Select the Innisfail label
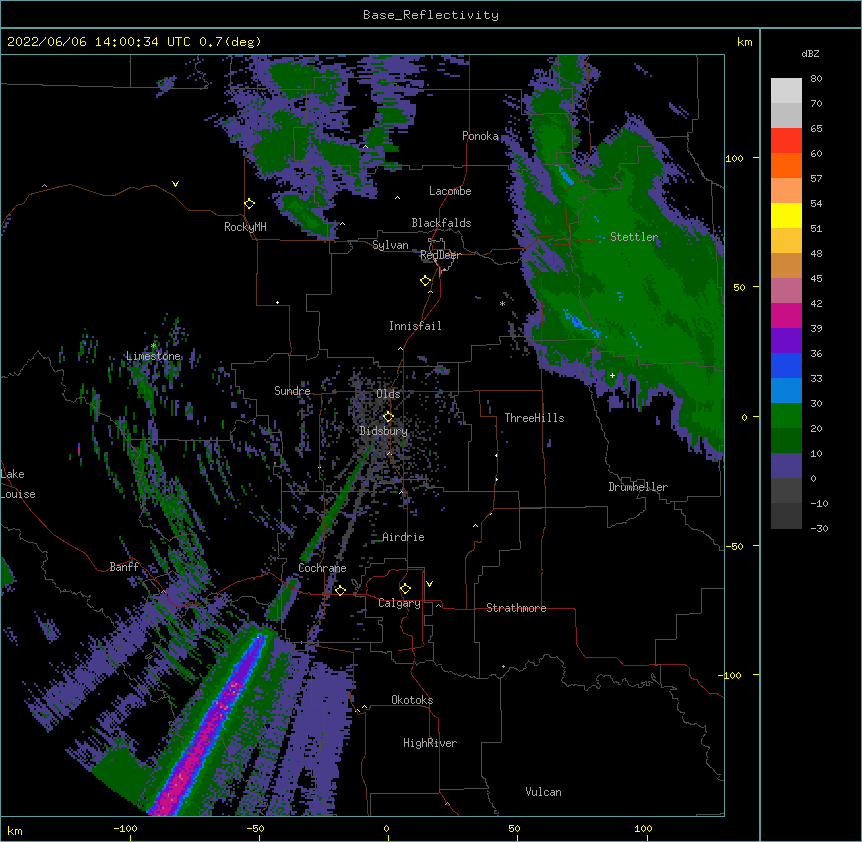Screen dimensions: 862x842 415,326
